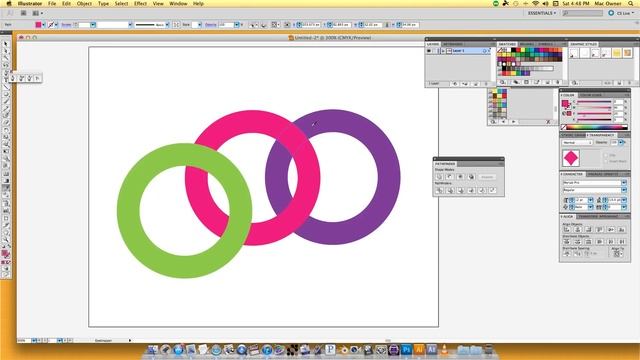
Task: Select the Selection tool
Action: point(6,44)
